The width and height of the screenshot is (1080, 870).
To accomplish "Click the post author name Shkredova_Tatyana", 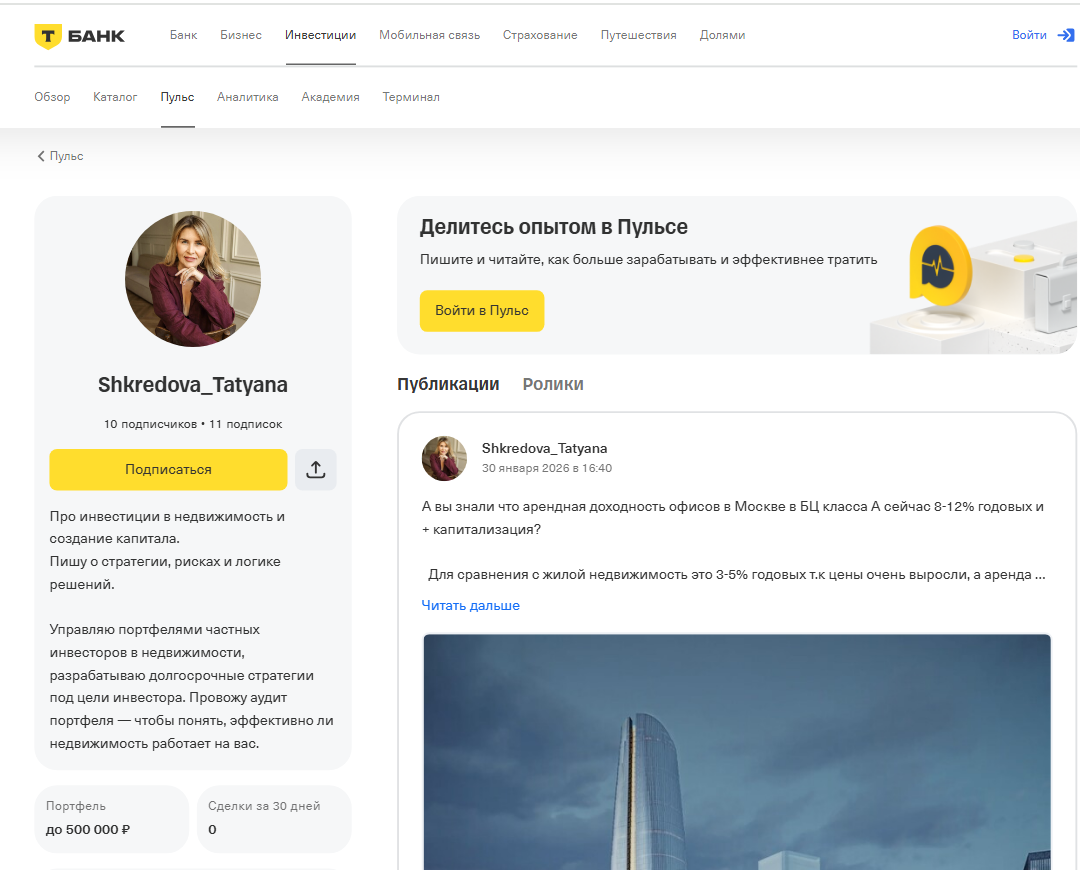I will pos(544,448).
